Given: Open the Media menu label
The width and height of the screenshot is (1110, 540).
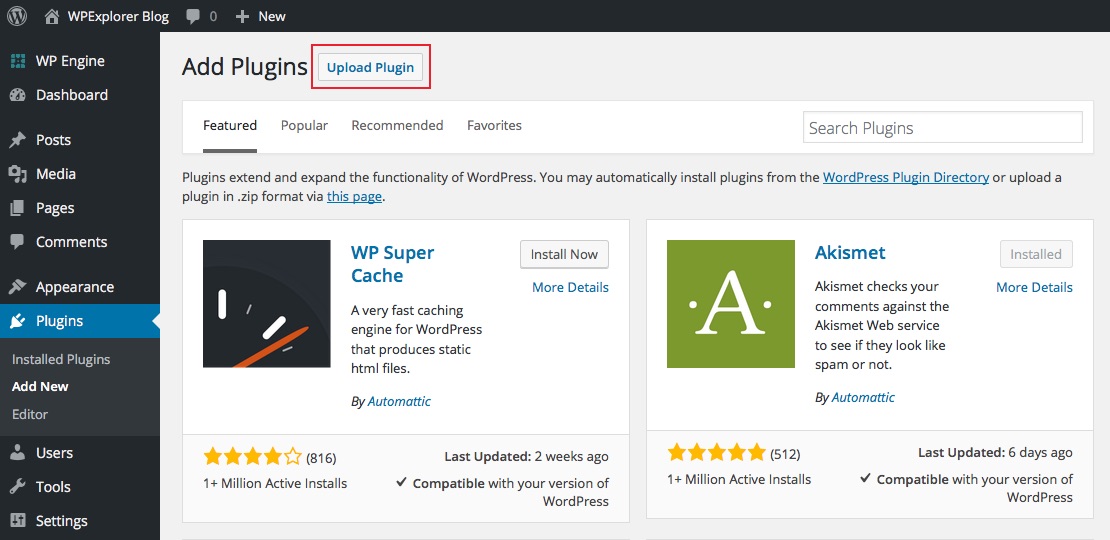Looking at the screenshot, I should 56,174.
